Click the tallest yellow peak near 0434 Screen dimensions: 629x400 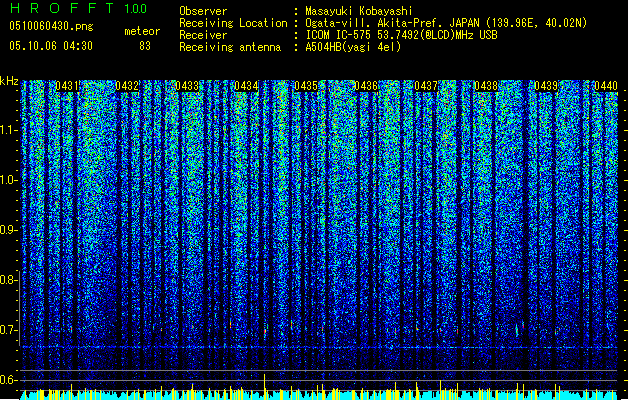click(264, 386)
